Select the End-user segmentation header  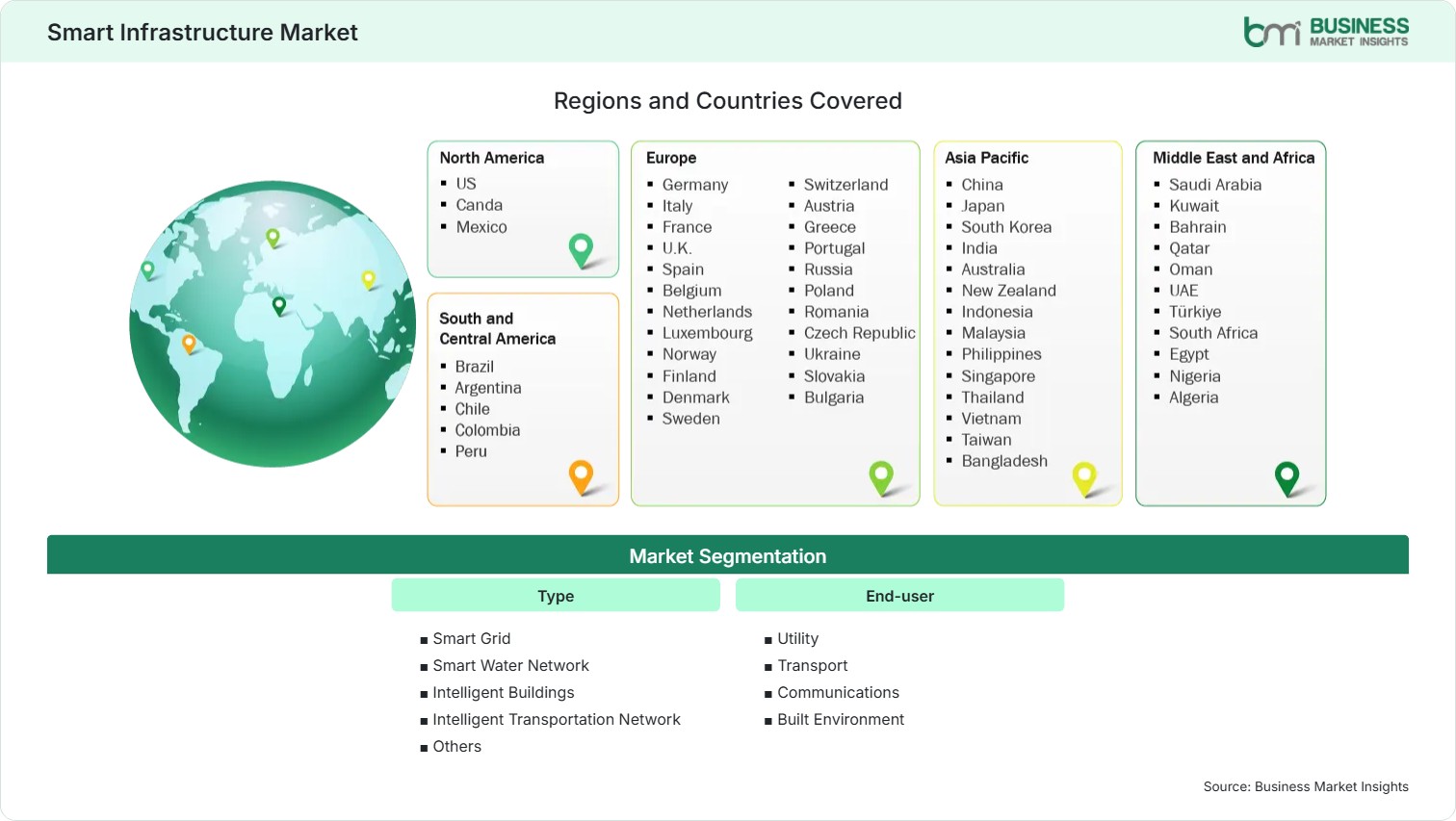click(x=899, y=596)
